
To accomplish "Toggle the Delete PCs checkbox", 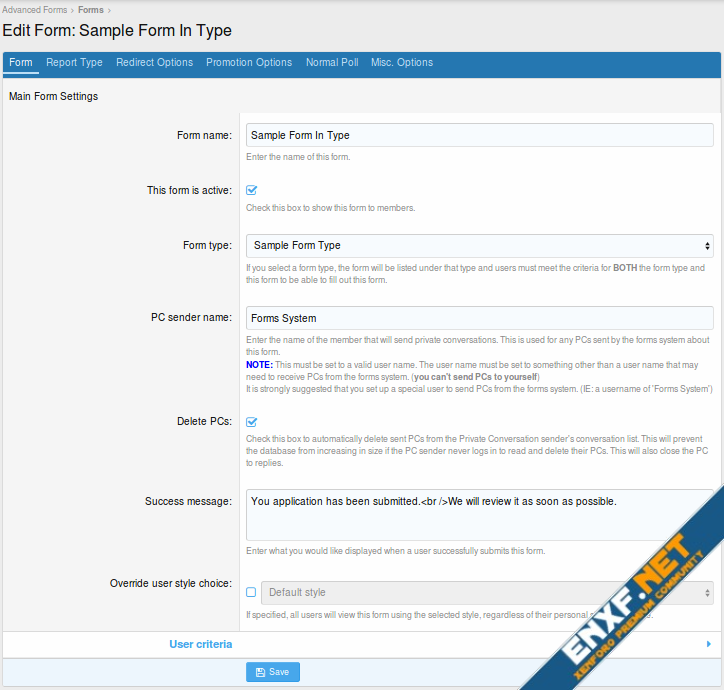I will coord(251,422).
